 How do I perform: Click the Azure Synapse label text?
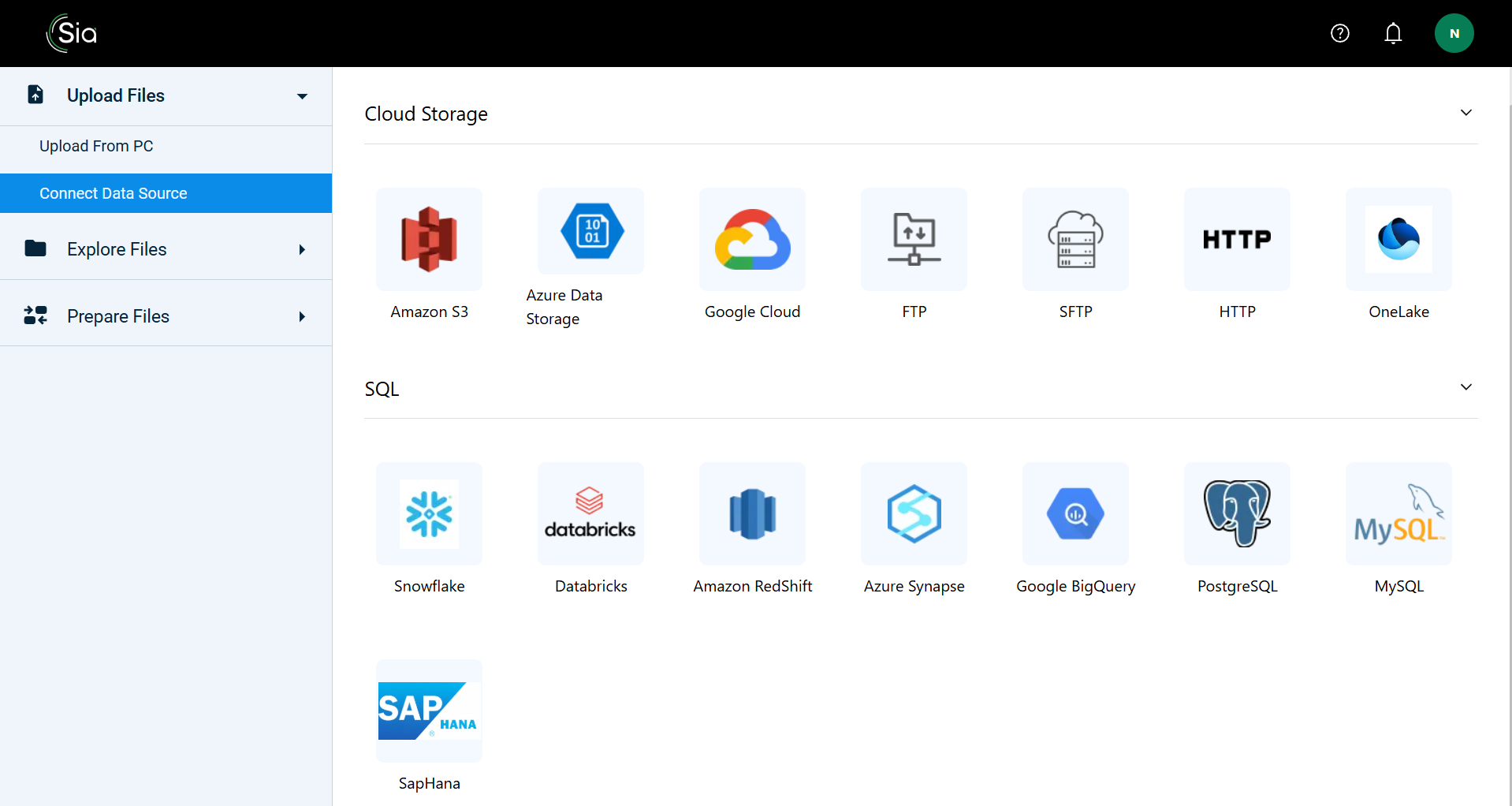click(x=914, y=586)
